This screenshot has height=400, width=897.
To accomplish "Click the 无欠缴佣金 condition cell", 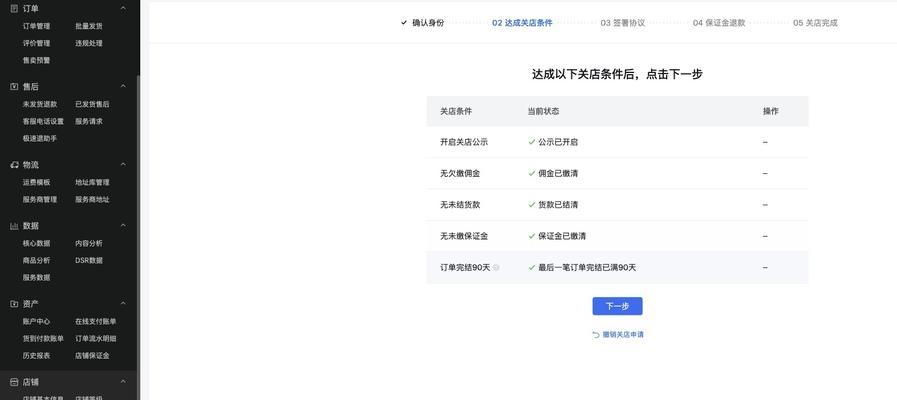I will tap(460, 173).
